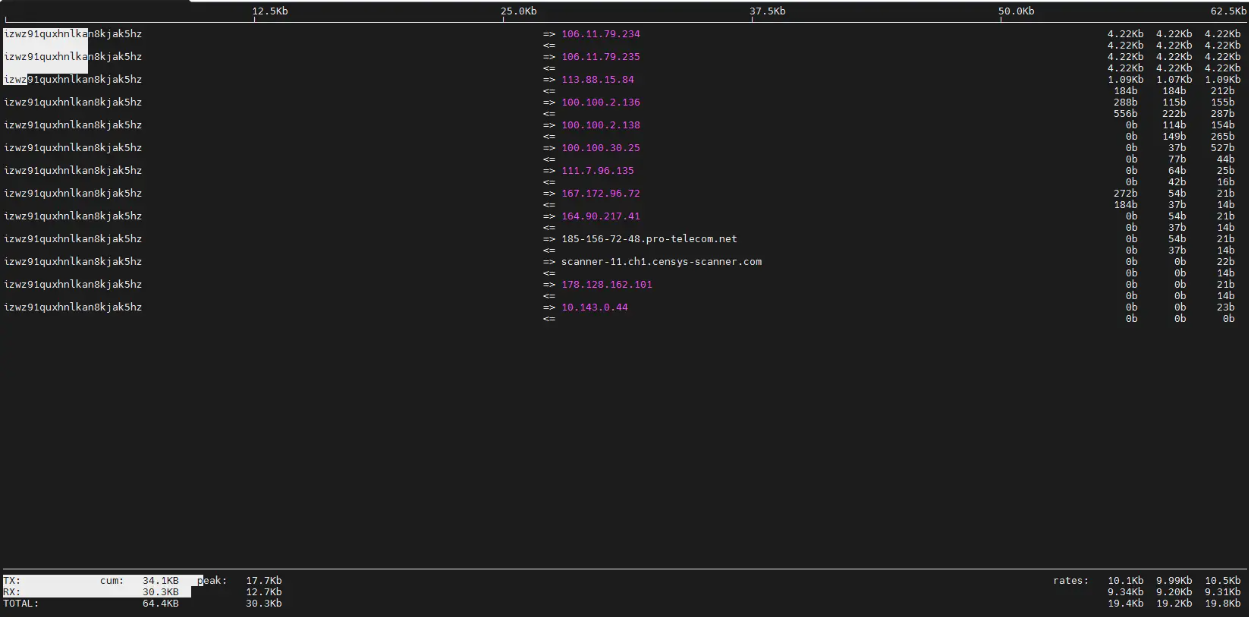Click the TX label in status bar
Screen dimensions: 1249x617
click(10, 580)
